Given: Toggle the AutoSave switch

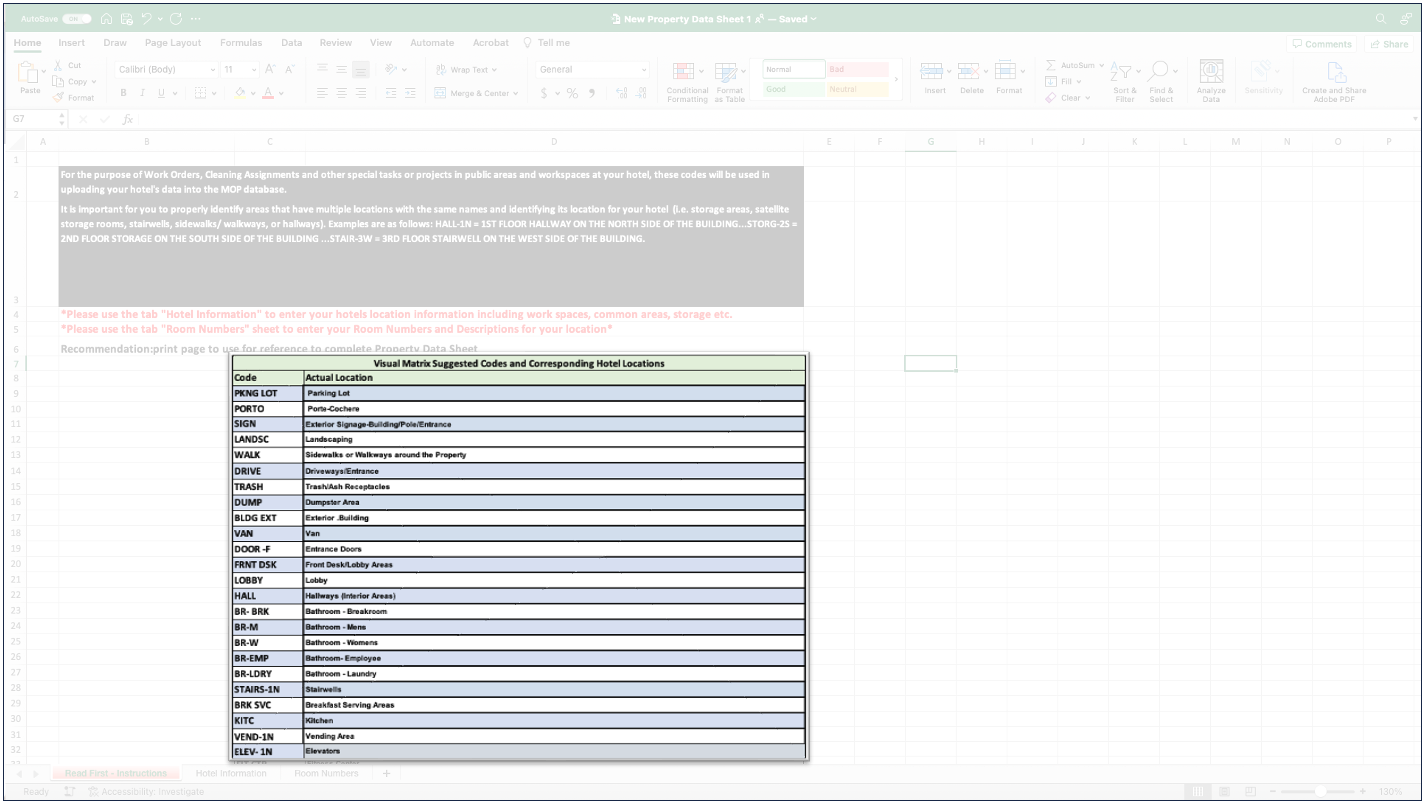Looking at the screenshot, I should 76,19.
